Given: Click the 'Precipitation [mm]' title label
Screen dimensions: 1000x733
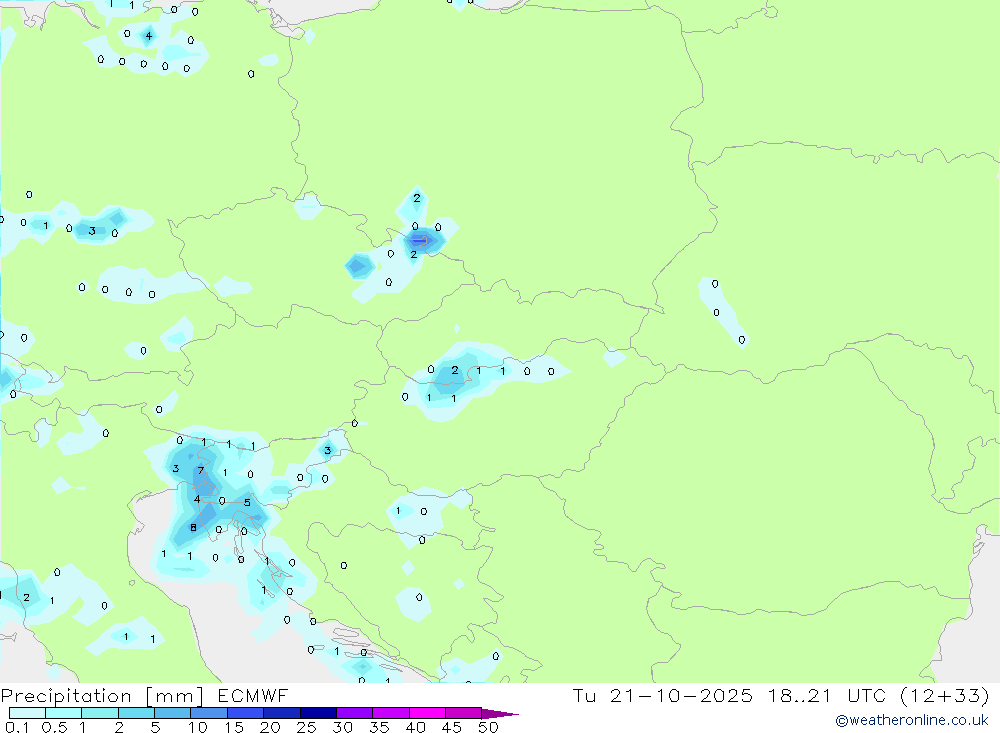Looking at the screenshot, I should (102, 696).
